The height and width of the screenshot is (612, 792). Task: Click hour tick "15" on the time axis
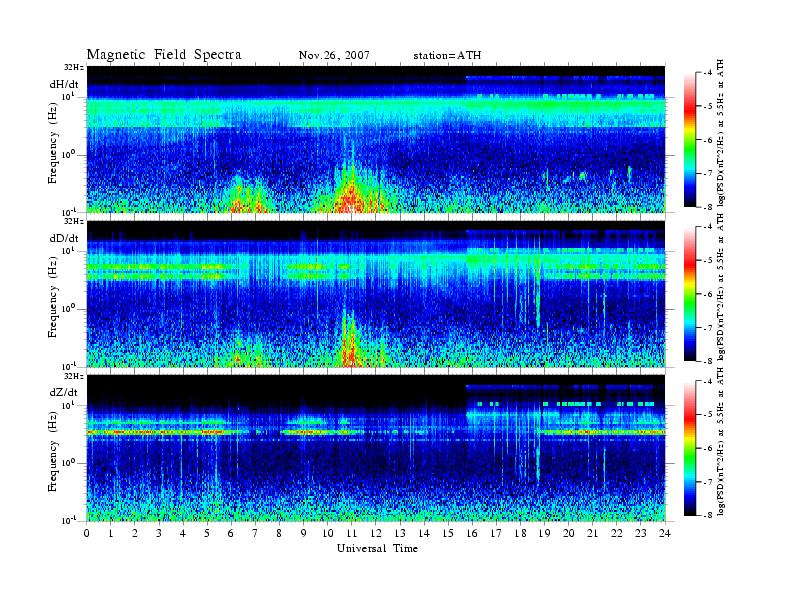click(x=448, y=534)
